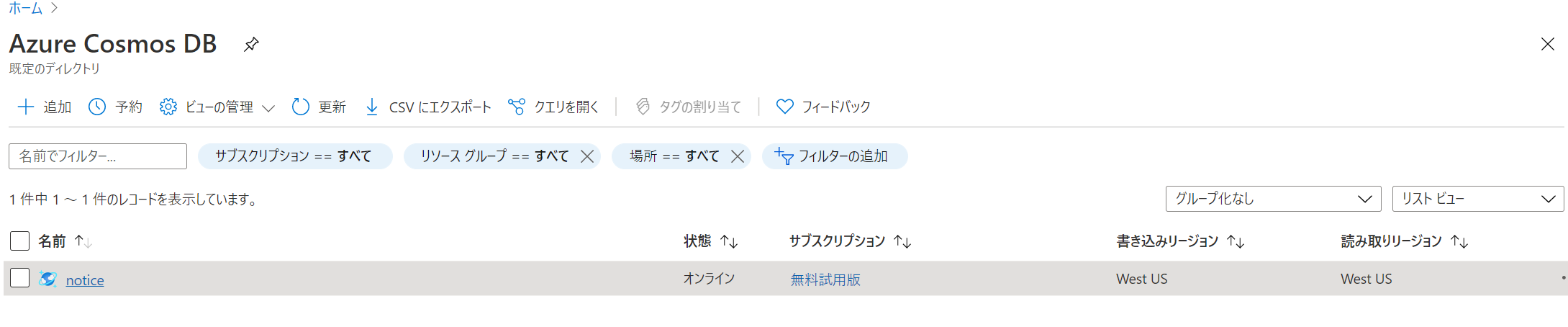Open the グループ化なし dropdown

point(1273,199)
